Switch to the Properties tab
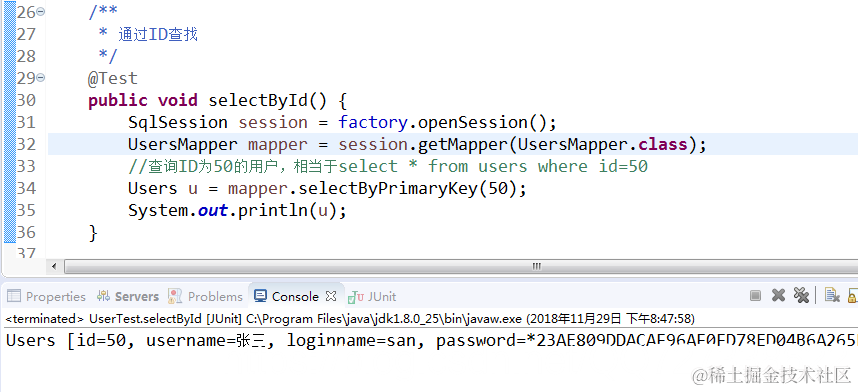Viewport: 858px width, 392px height. click(x=48, y=297)
